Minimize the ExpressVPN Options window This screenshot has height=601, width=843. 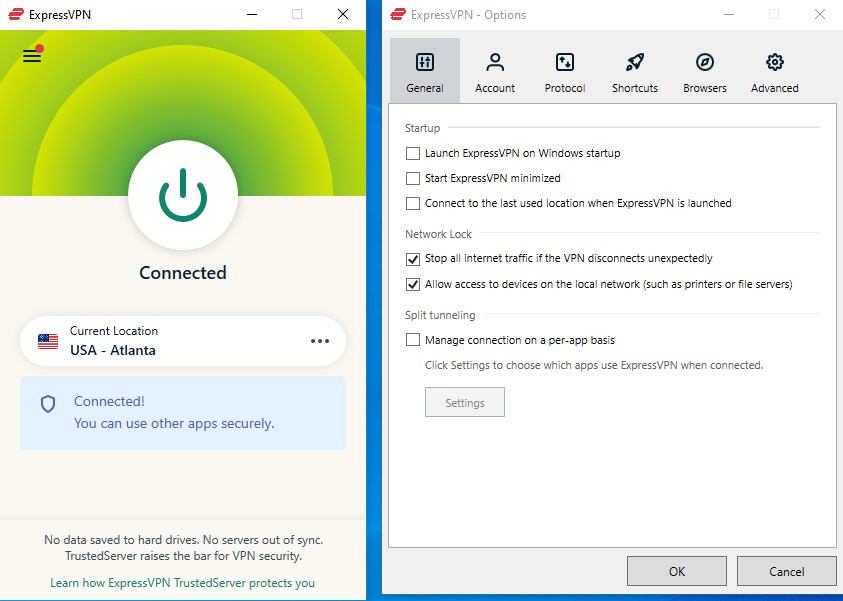(x=729, y=15)
